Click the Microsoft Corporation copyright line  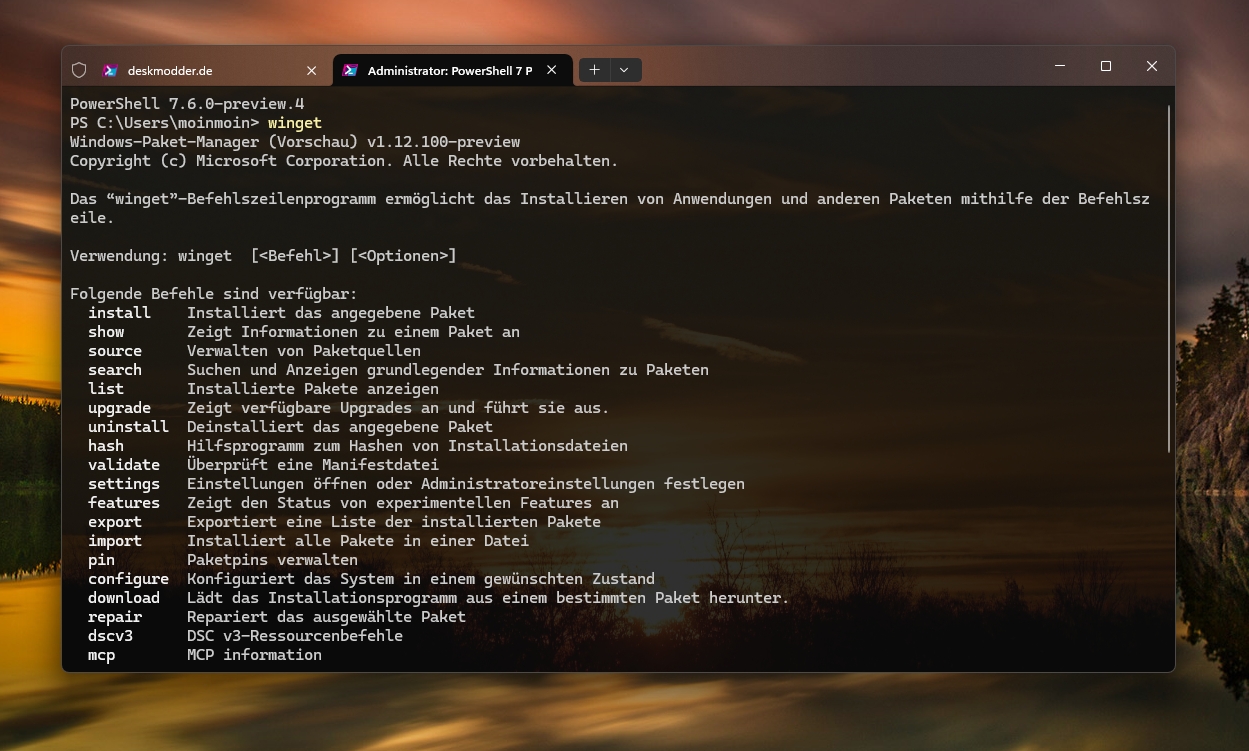click(344, 161)
